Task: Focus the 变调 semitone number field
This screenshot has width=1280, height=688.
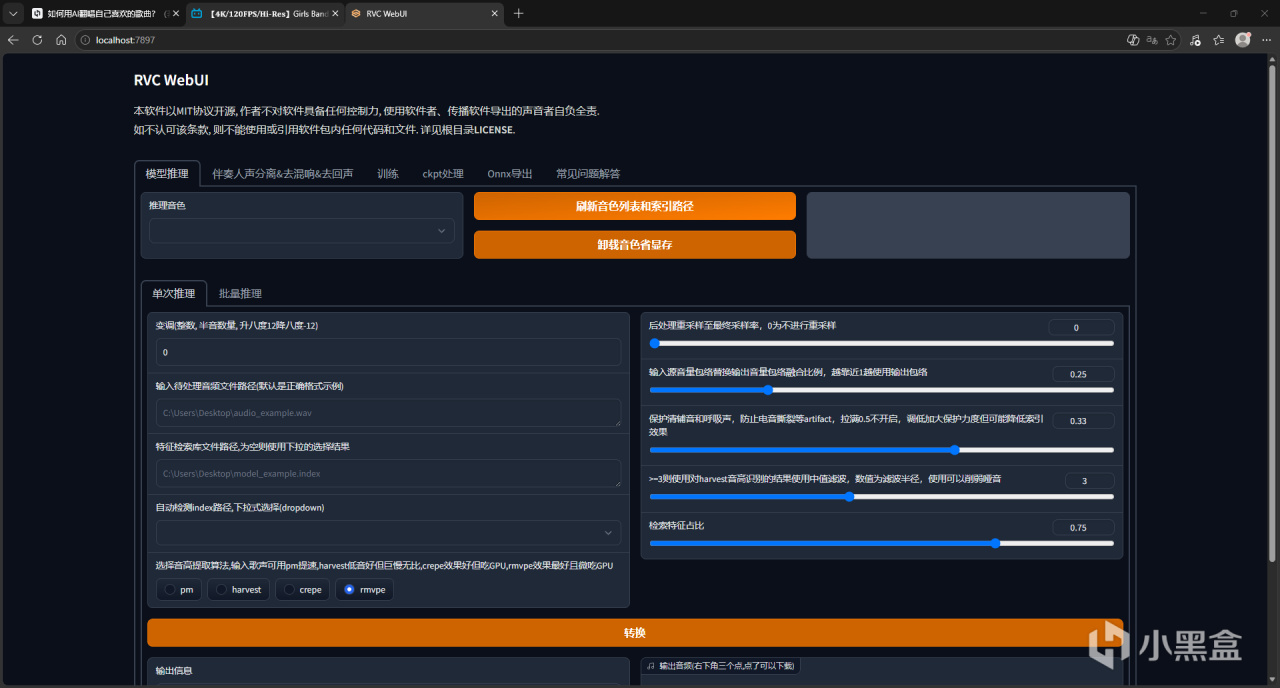Action: point(388,352)
